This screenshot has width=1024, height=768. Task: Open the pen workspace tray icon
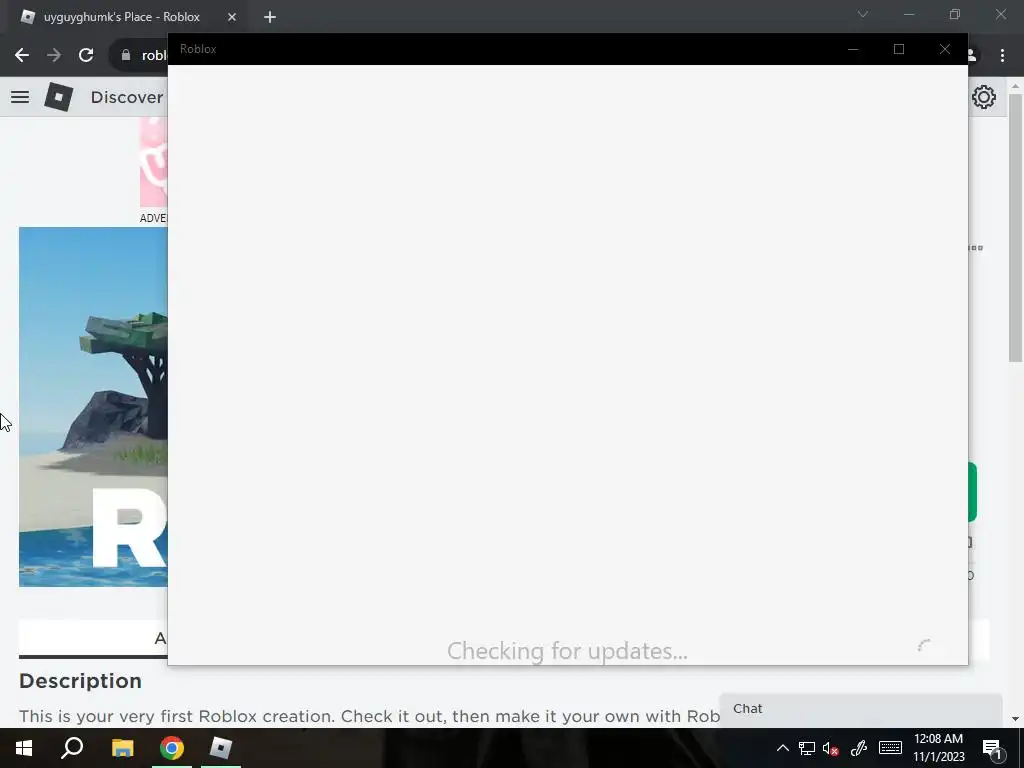click(x=858, y=748)
